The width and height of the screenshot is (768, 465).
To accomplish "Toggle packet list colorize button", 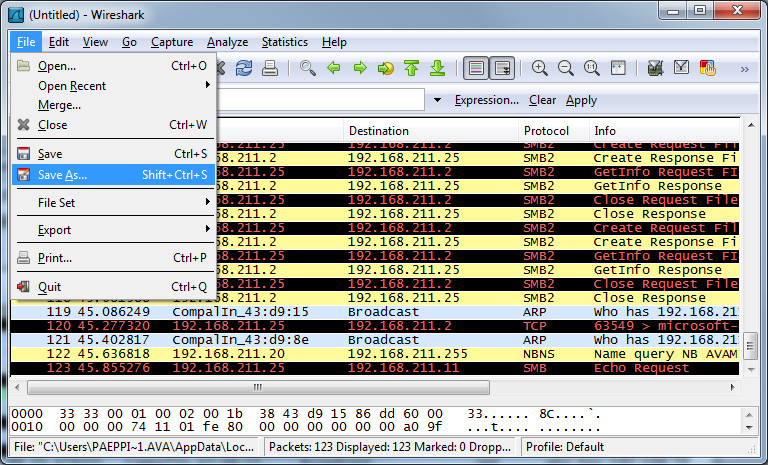I will click(x=476, y=69).
